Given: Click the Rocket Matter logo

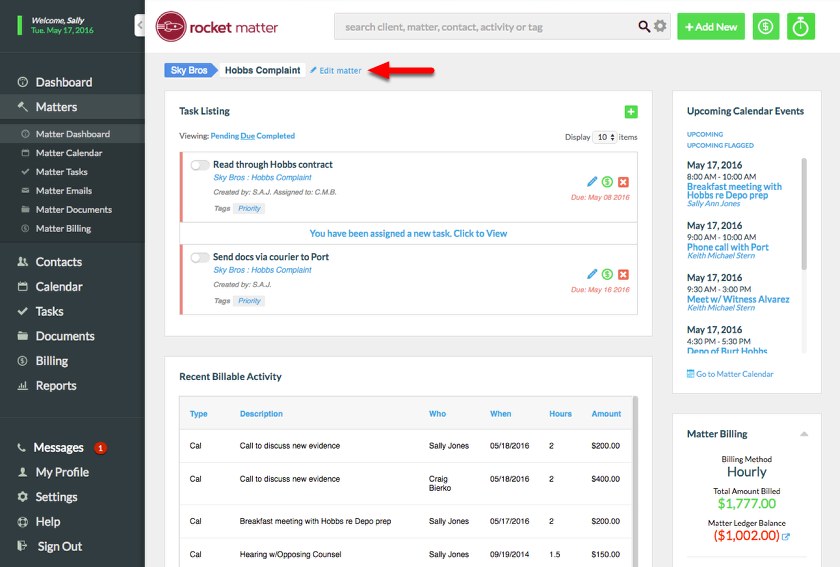Looking at the screenshot, I should (x=216, y=27).
